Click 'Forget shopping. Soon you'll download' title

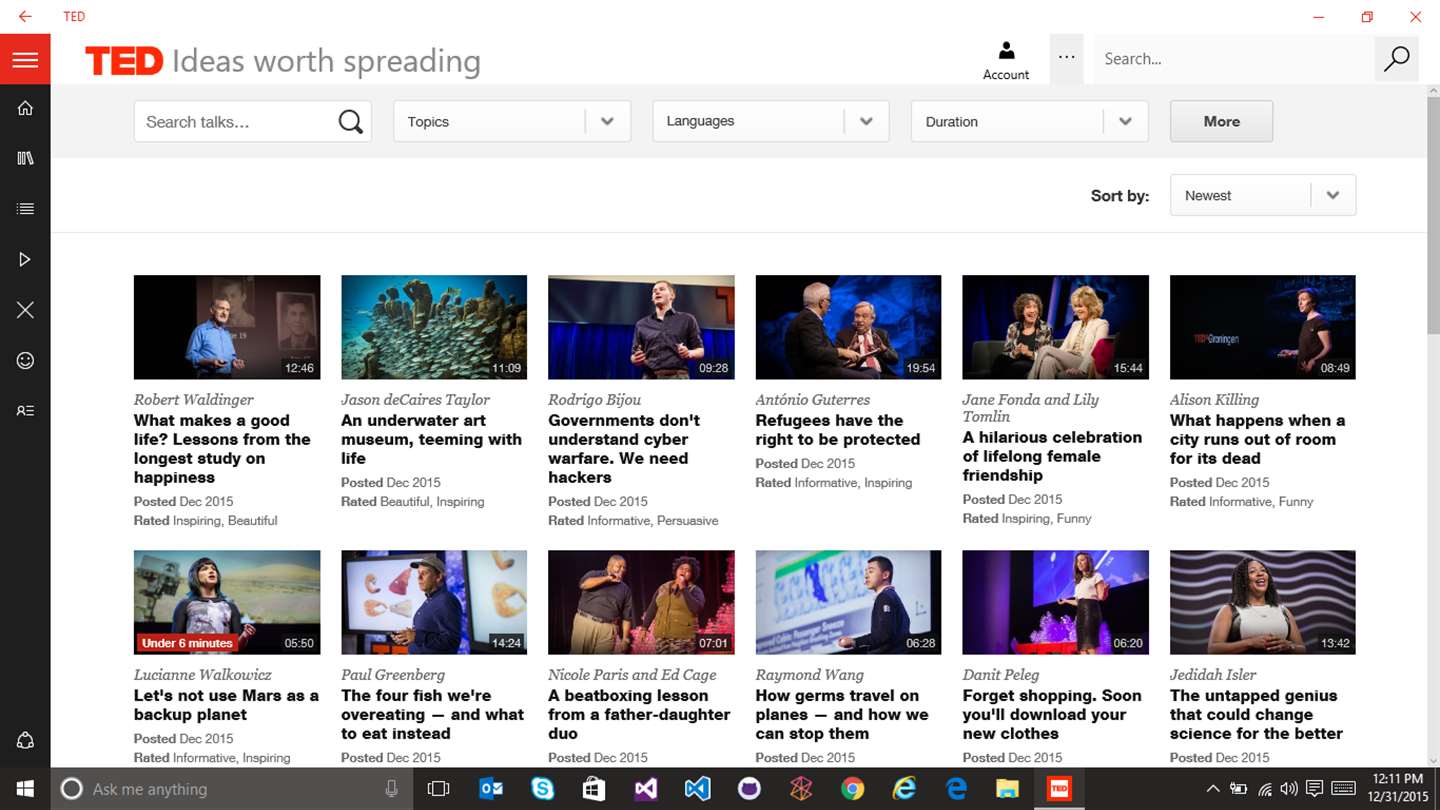click(x=1051, y=714)
